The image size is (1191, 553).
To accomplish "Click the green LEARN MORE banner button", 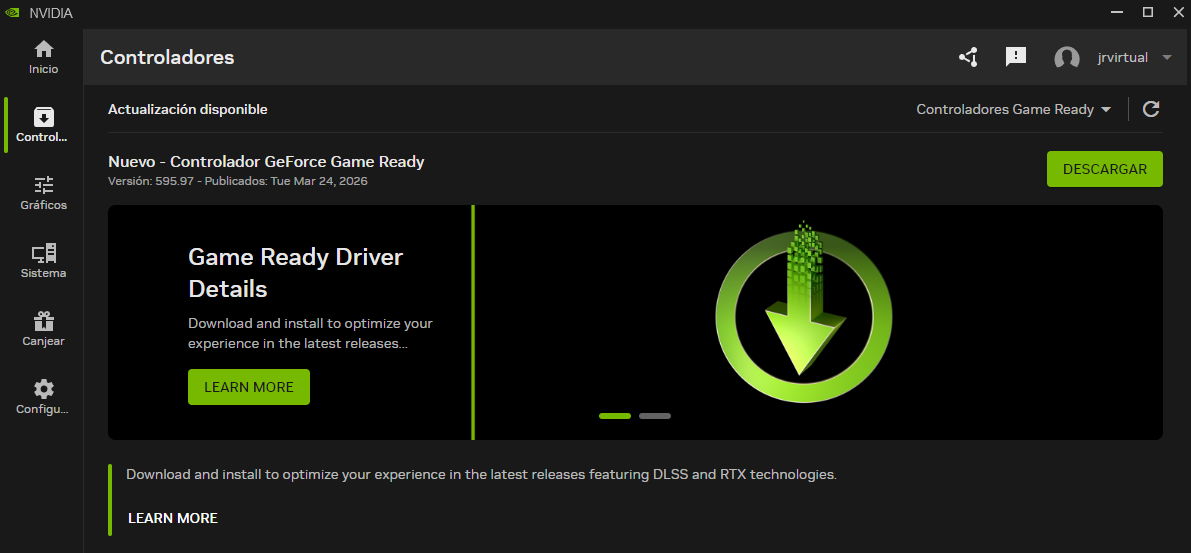I will click(x=249, y=387).
